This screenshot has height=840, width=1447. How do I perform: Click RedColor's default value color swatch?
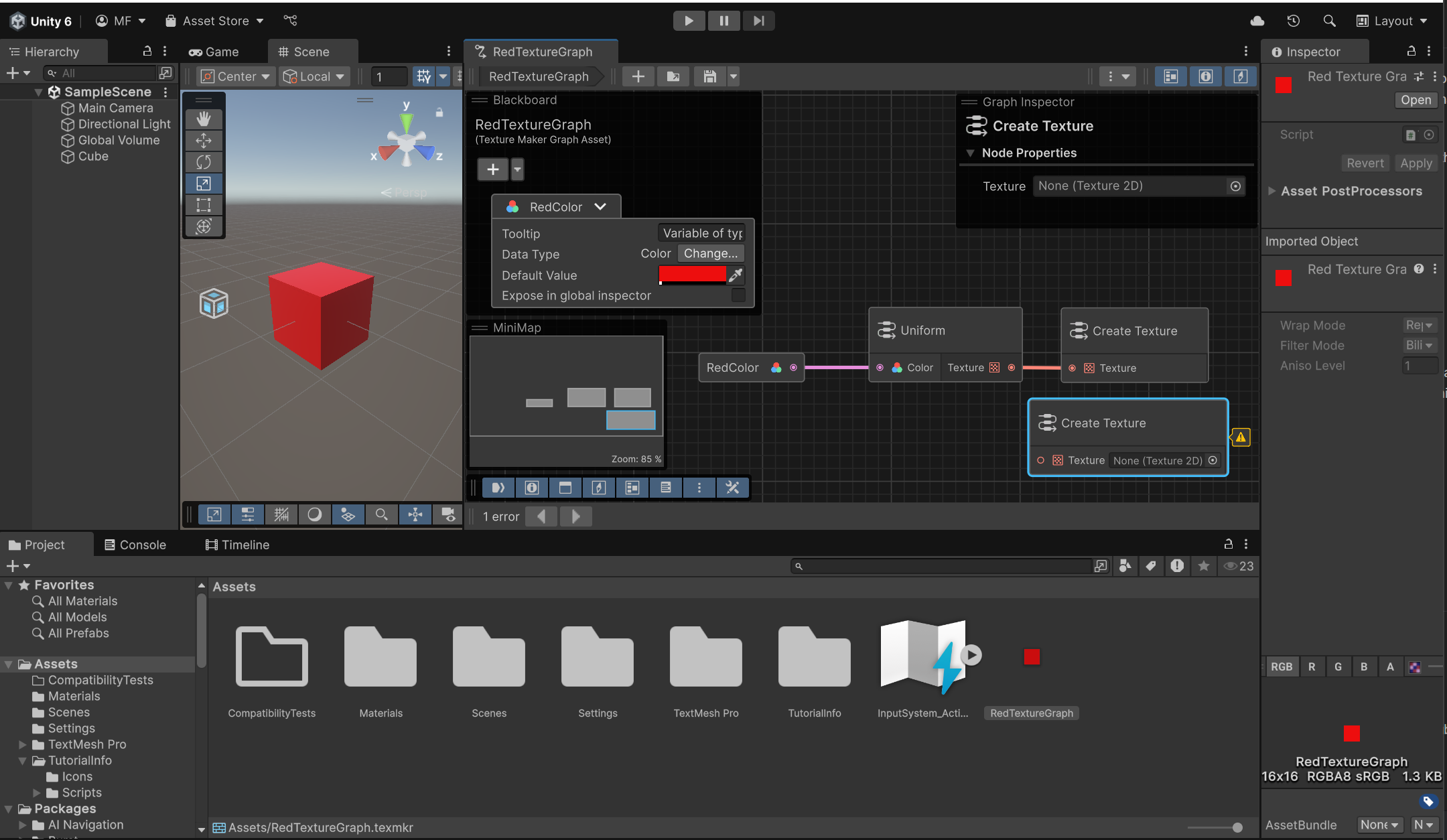693,275
